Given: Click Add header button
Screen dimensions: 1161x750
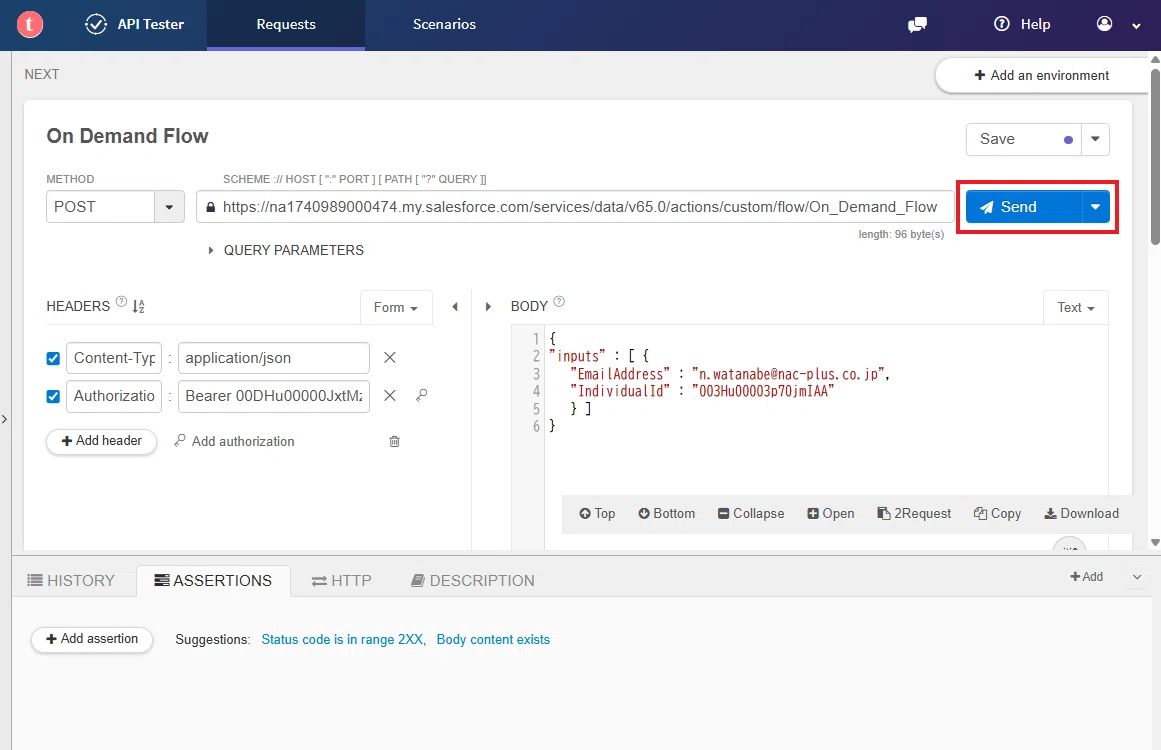Looking at the screenshot, I should click(x=101, y=441).
